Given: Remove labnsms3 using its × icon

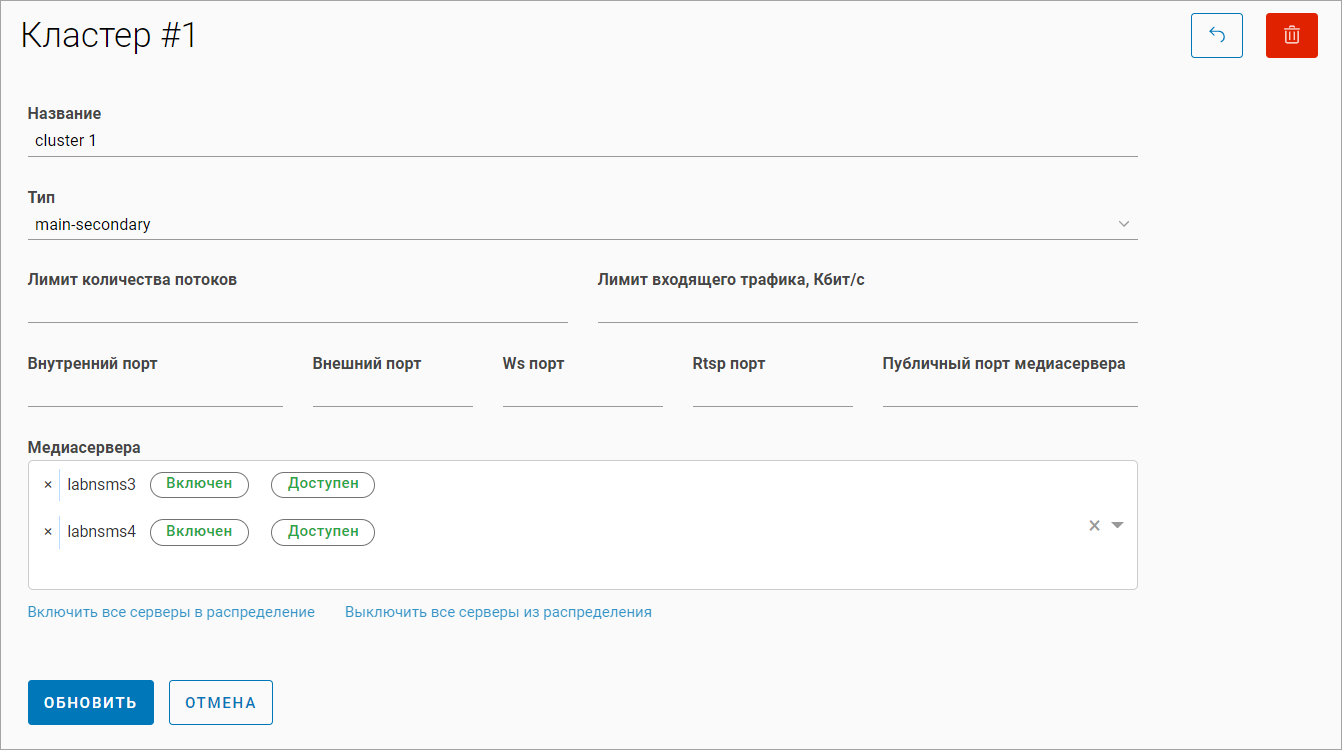Looking at the screenshot, I should (x=48, y=485).
